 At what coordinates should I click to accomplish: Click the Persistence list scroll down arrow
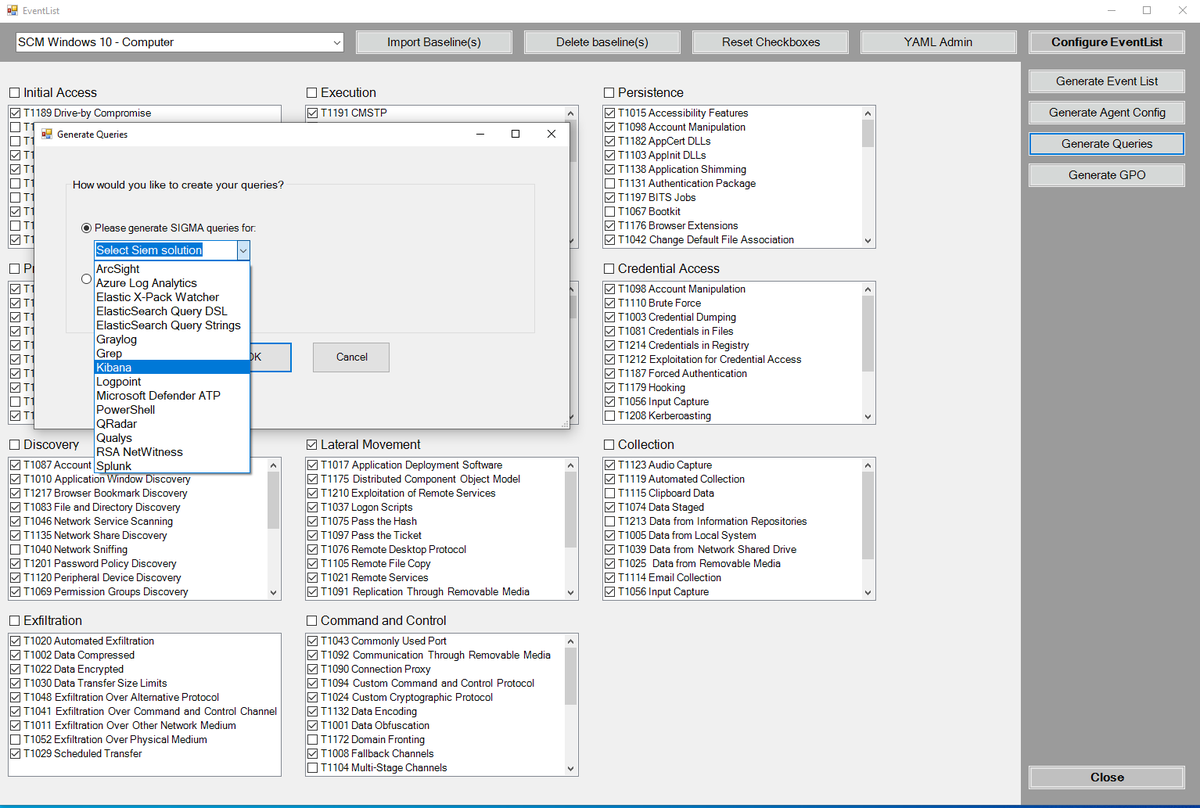[x=867, y=241]
